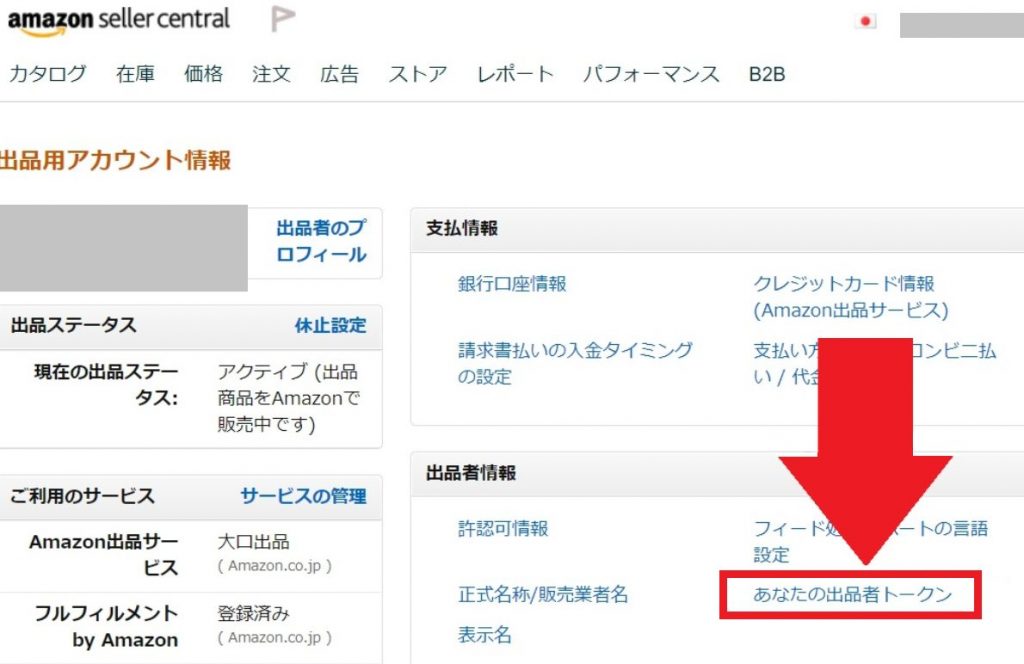
Task: Open the ストア menu
Action: point(417,74)
